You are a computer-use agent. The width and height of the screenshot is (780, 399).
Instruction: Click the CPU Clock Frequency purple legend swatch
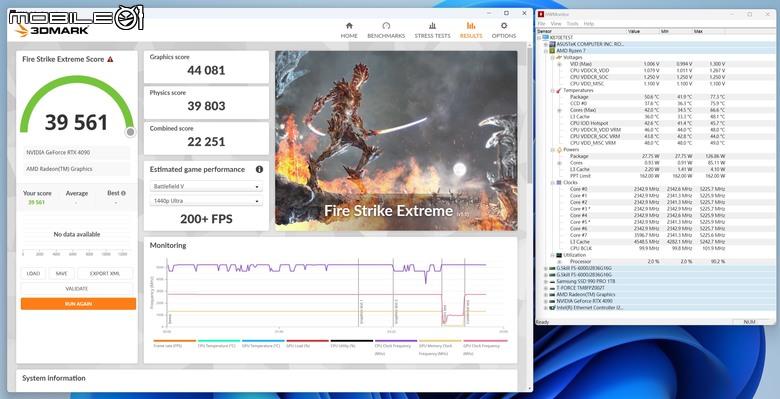(395, 341)
